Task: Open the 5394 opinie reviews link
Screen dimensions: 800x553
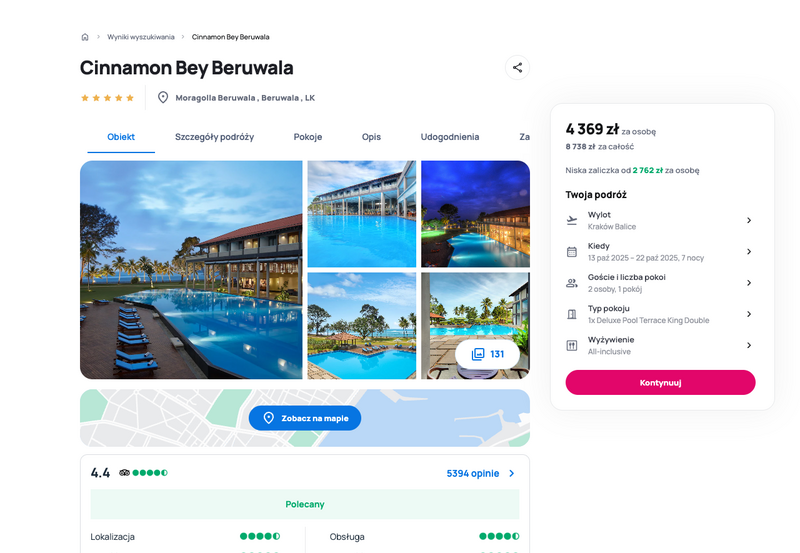Action: coord(480,473)
